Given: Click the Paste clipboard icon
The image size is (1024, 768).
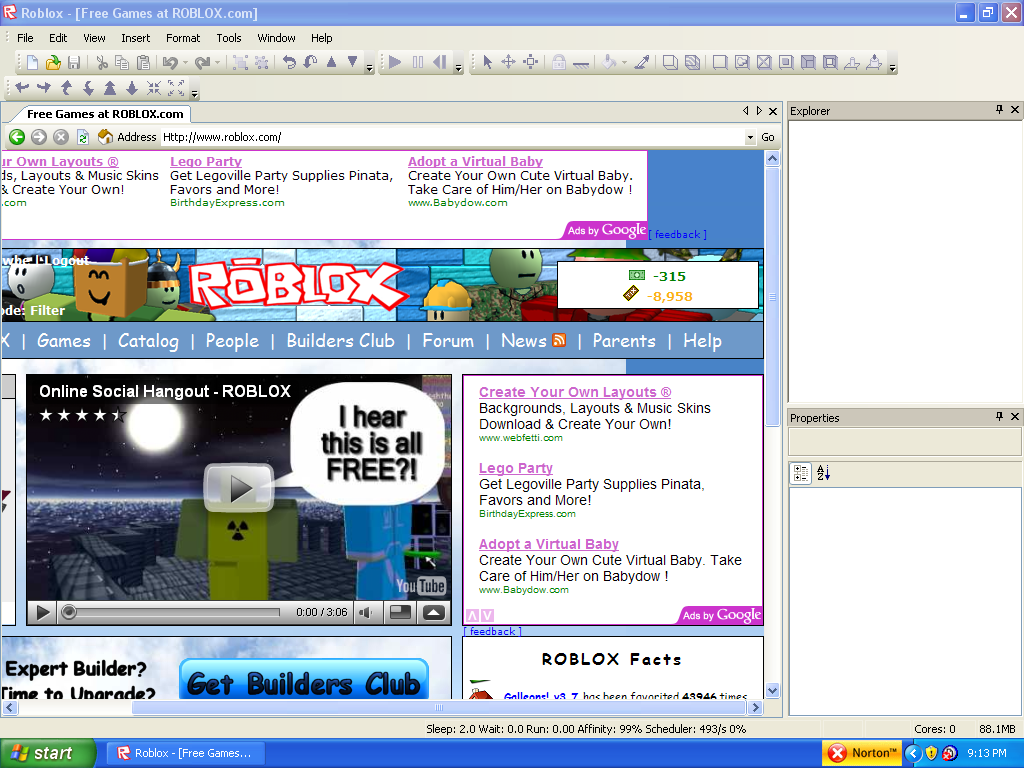Looking at the screenshot, I should 143,62.
